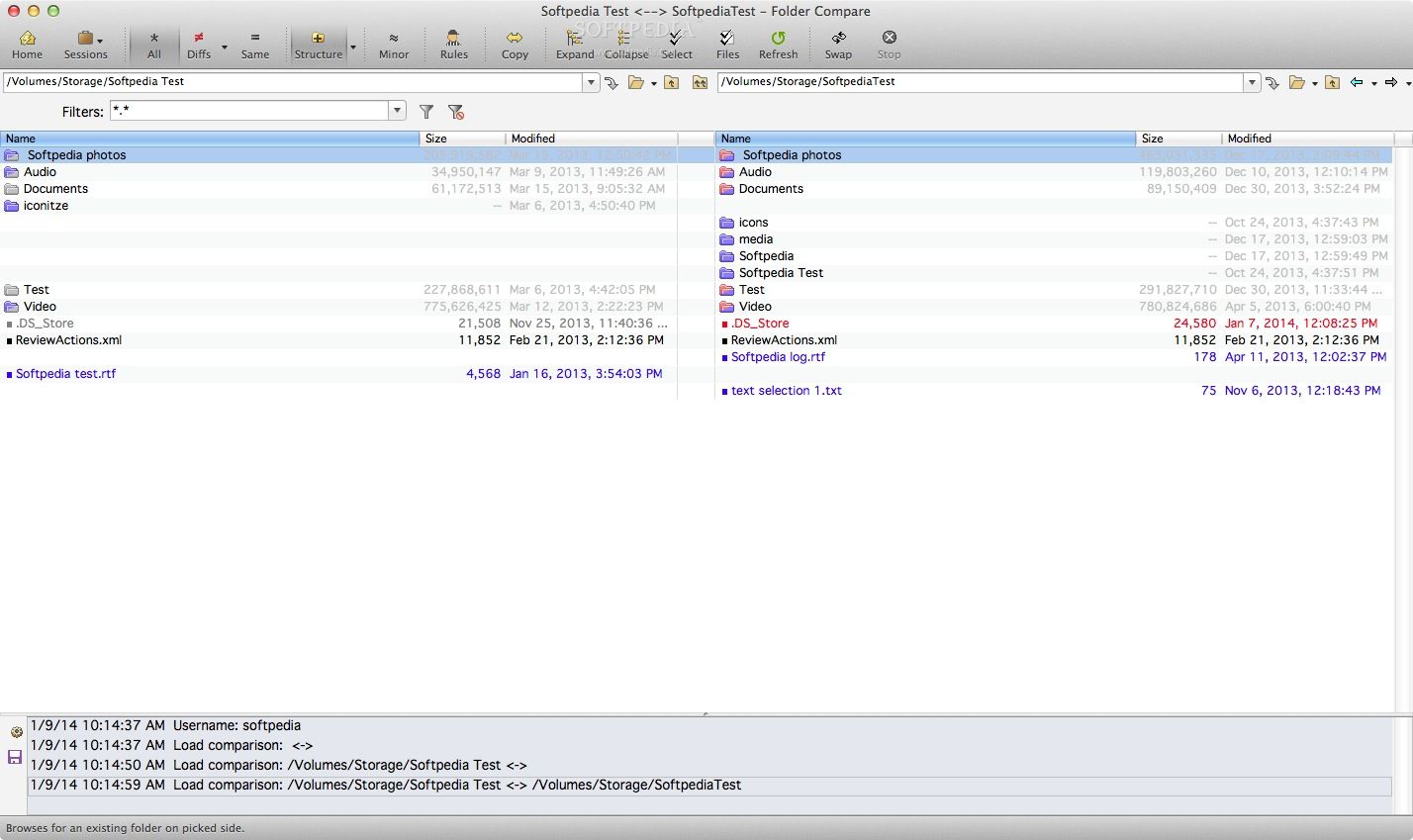Toggle the Same files filter
Screen dimensions: 1413x840
[x=254, y=45]
